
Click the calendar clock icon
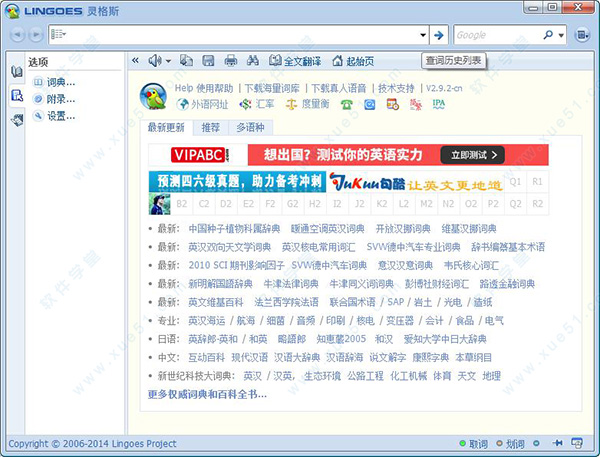[x=393, y=104]
